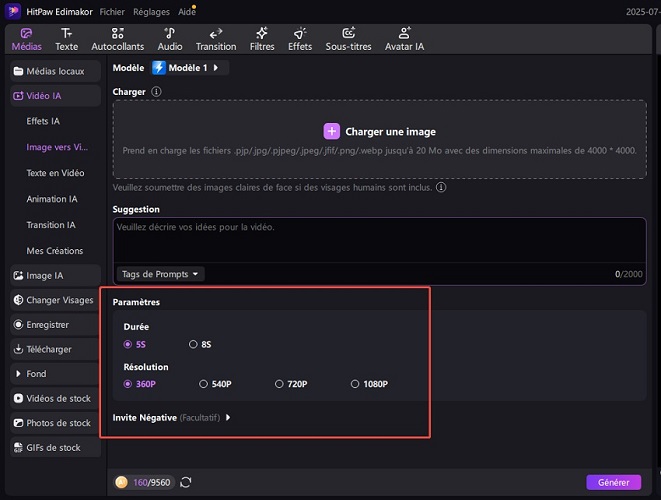Open the Avatar IA tool
661x500 pixels.
point(404,39)
